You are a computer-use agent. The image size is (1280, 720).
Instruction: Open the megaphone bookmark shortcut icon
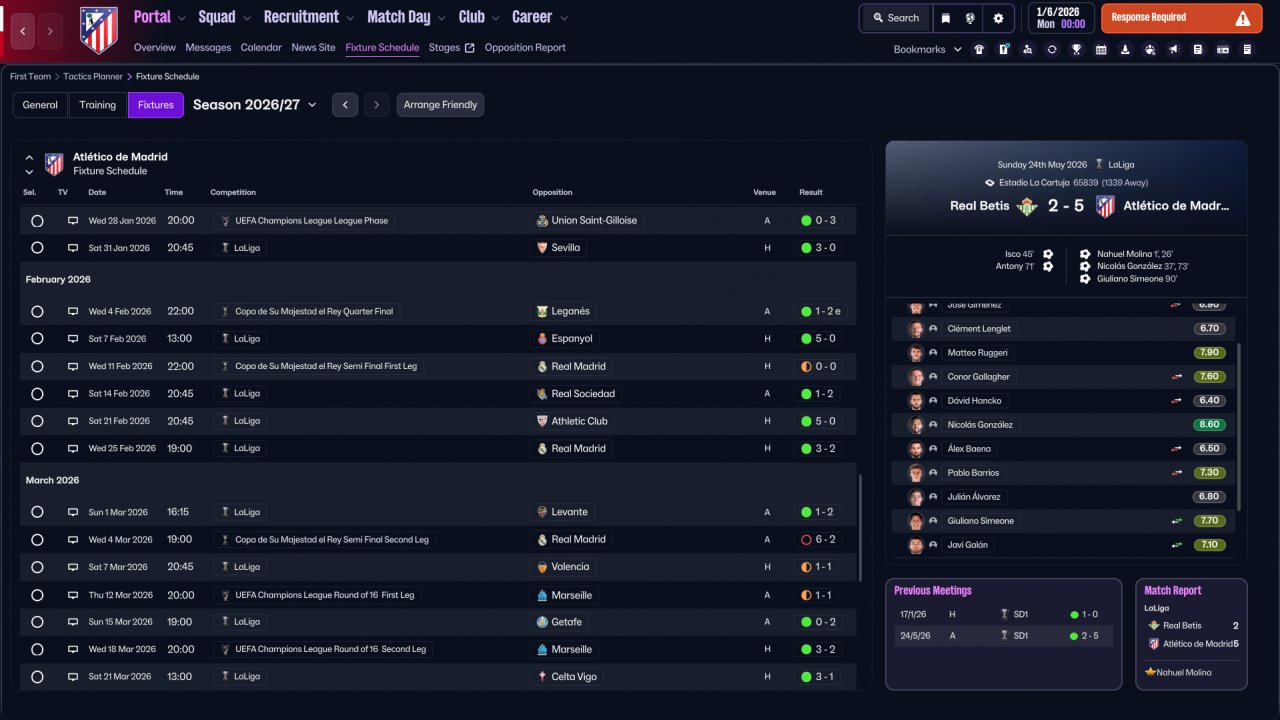coord(1174,49)
